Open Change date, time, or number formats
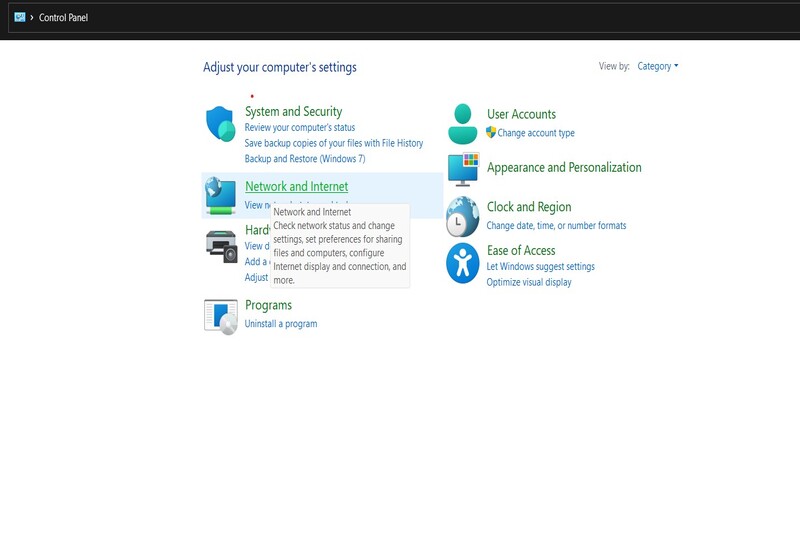Image resolution: width=800 pixels, height=533 pixels. click(x=556, y=226)
